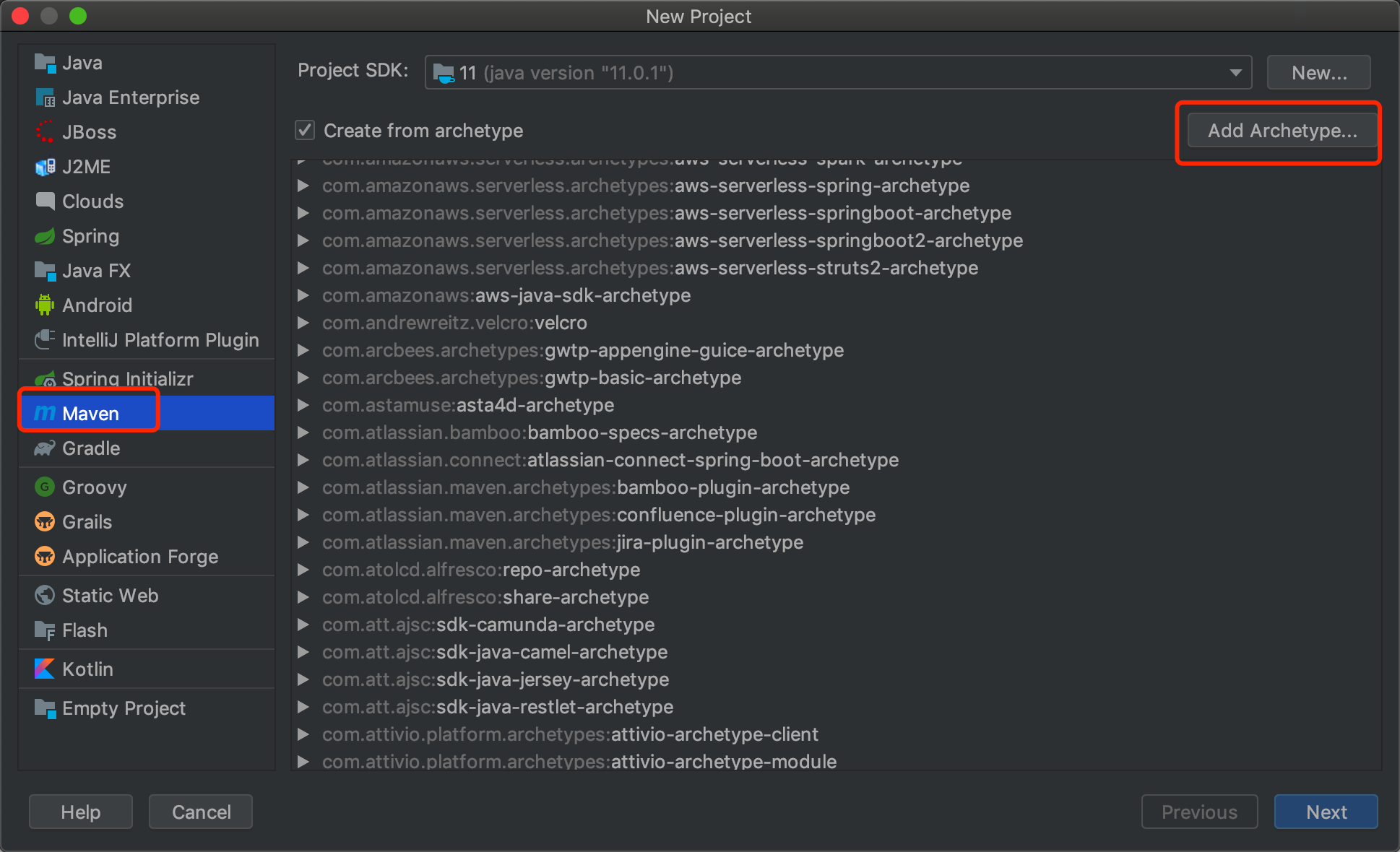The height and width of the screenshot is (852, 1400).
Task: Select the JBoss project type icon
Action: pyautogui.click(x=45, y=132)
